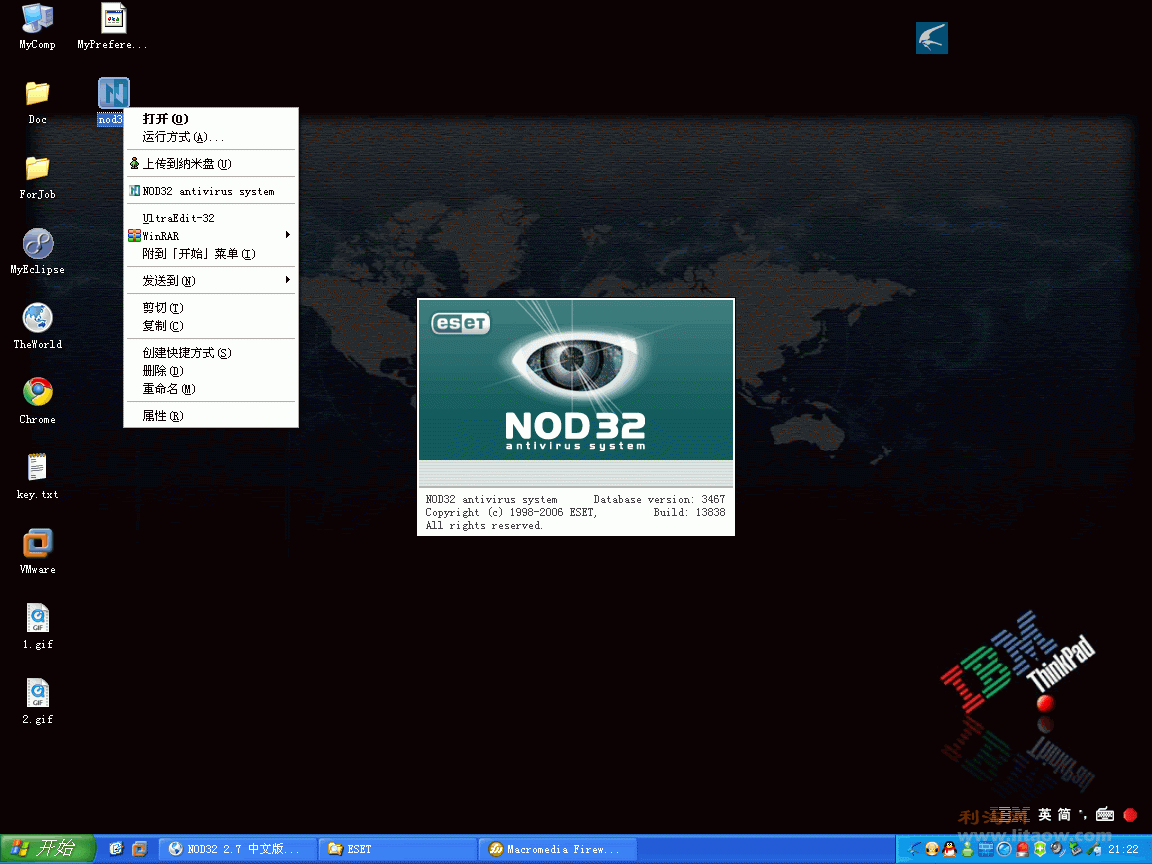Toggle the 简 simplified Chinese indicator
Image resolution: width=1152 pixels, height=864 pixels.
point(1064,814)
